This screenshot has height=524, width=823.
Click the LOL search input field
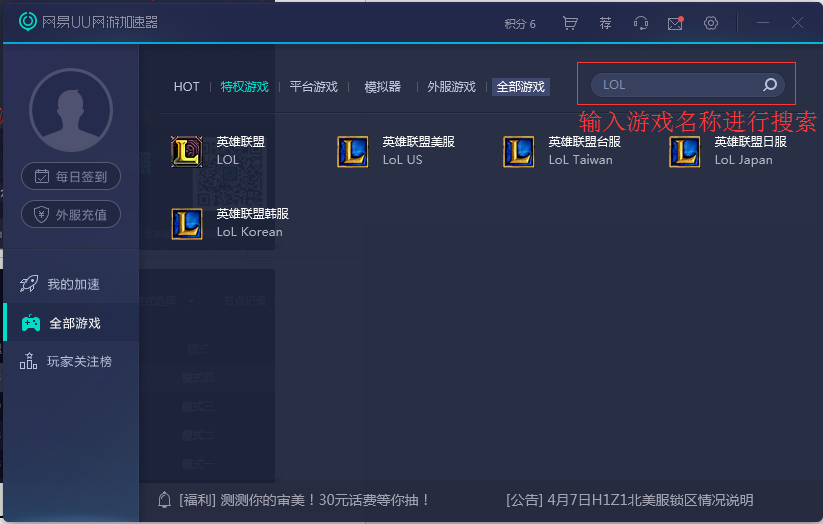point(688,85)
